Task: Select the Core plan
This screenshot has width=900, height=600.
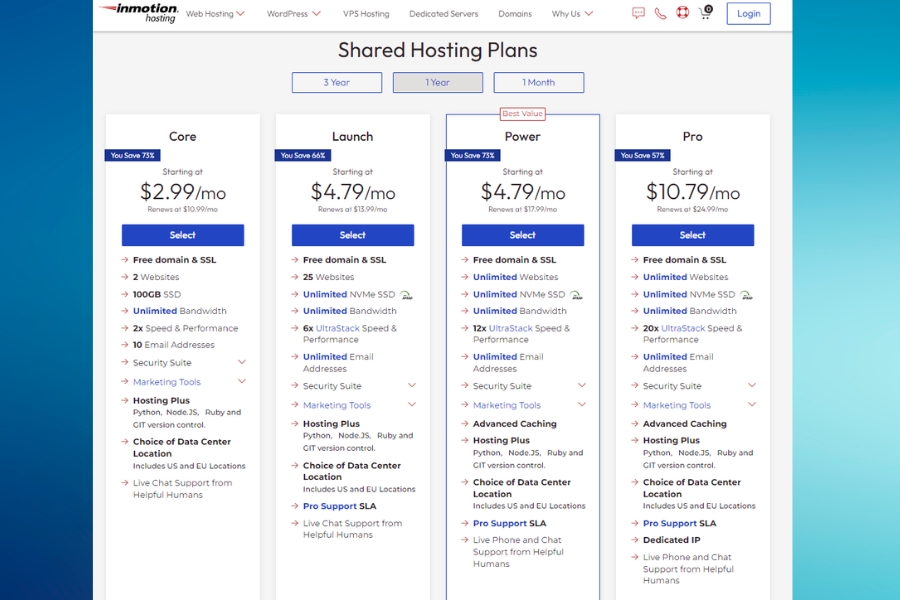Action: click(183, 235)
